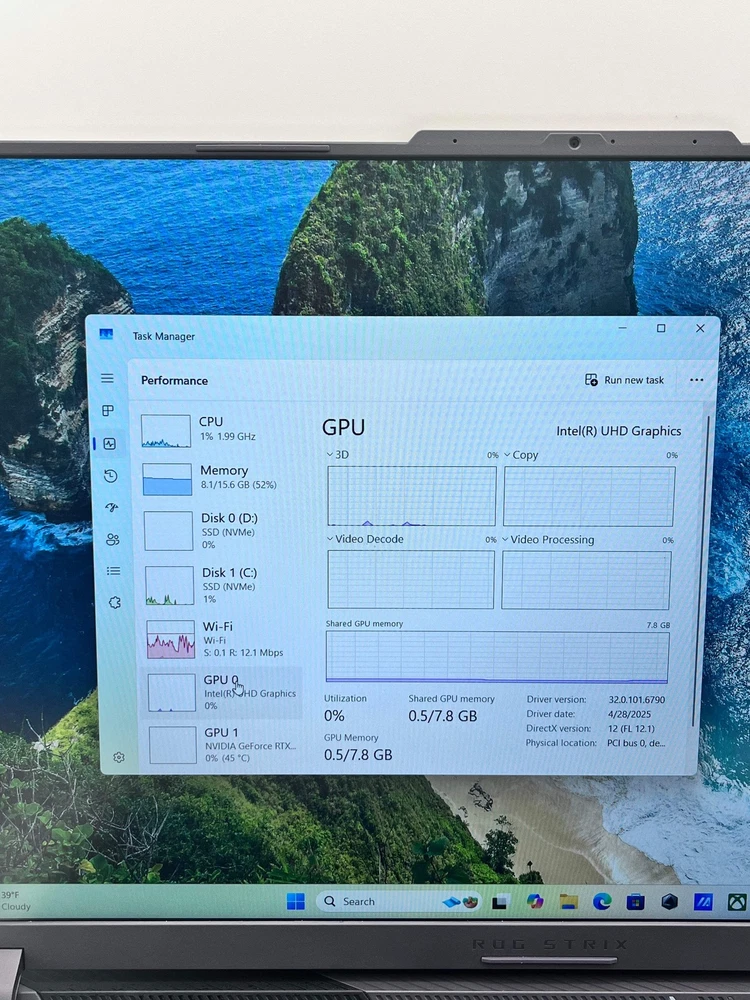
Task: Open the Users page icon
Action: (112, 539)
